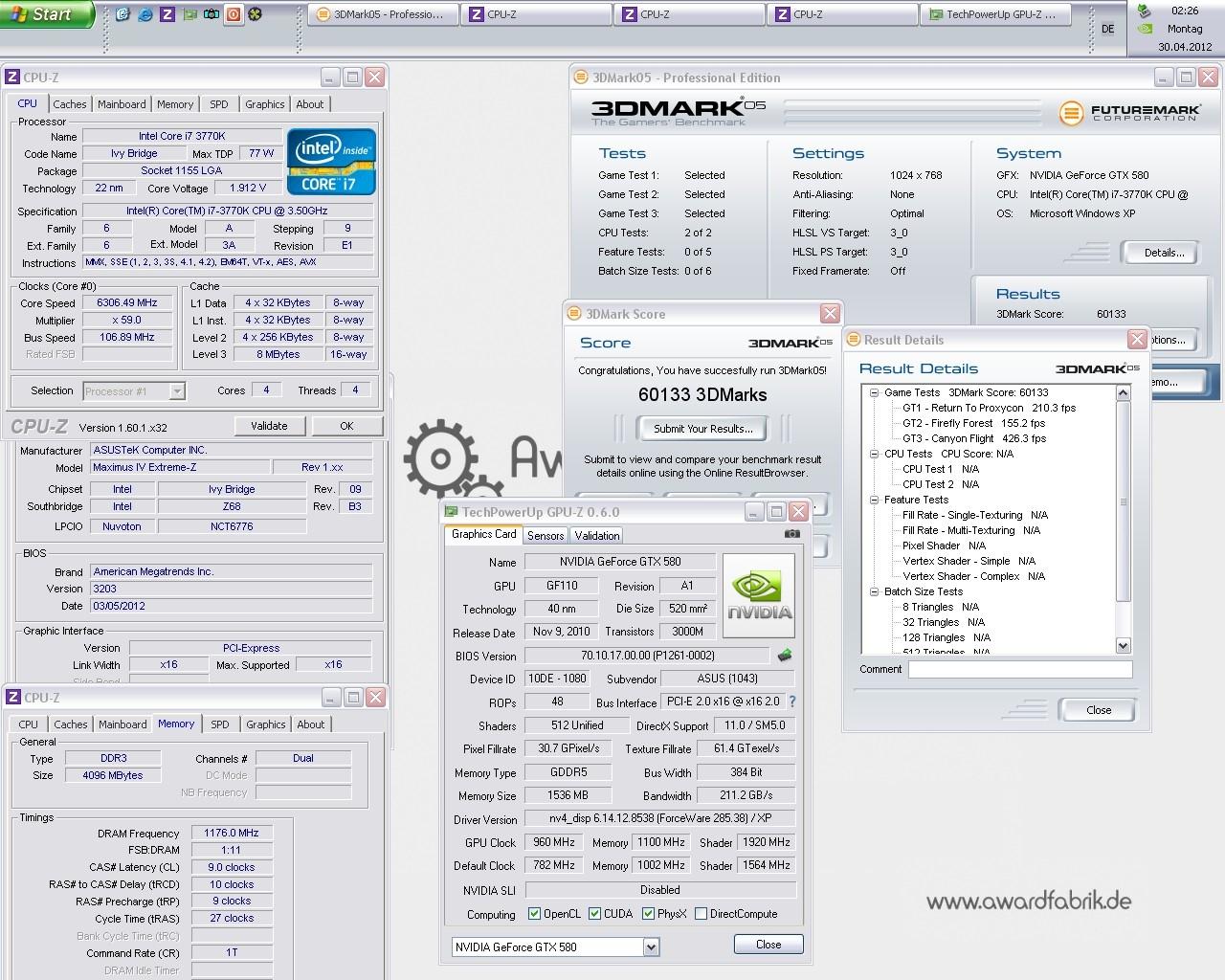Click top CPU-Z window title icon
Viewport: 1225px width, 980px height.
12,78
